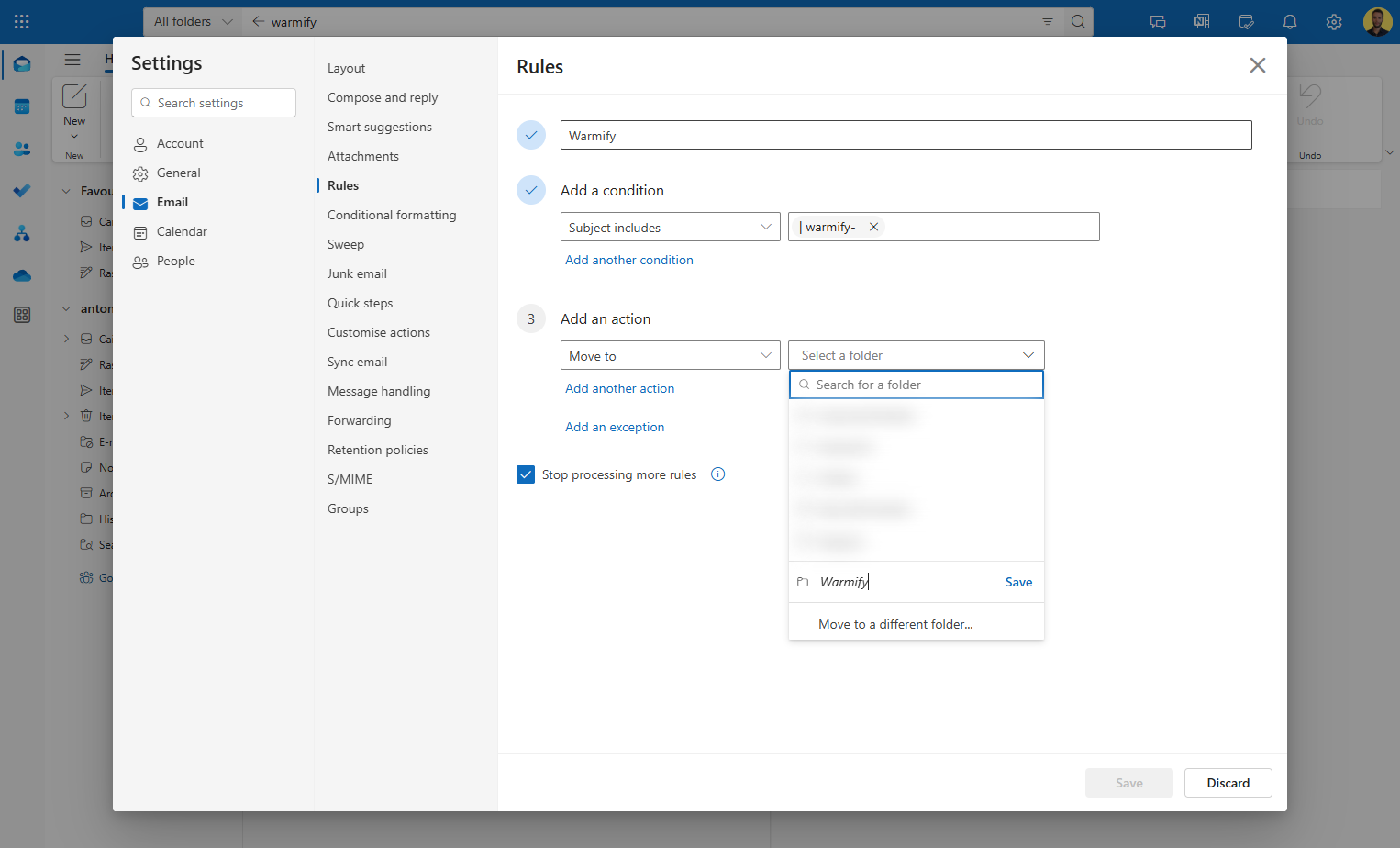The image size is (1400, 848).
Task: Open the settings gear in header
Action: pyautogui.click(x=1334, y=22)
